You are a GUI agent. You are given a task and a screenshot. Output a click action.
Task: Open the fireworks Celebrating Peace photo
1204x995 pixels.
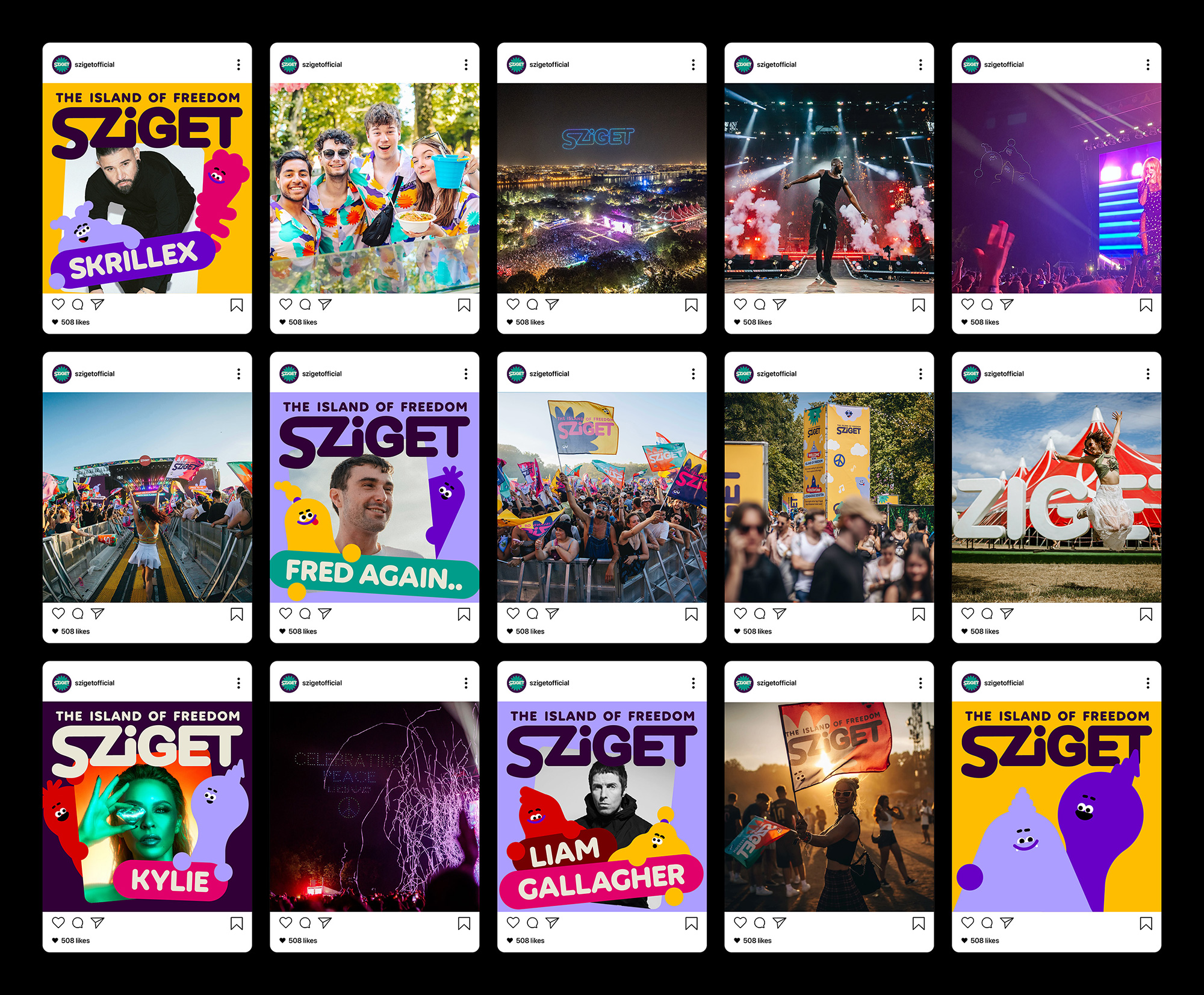tap(374, 806)
